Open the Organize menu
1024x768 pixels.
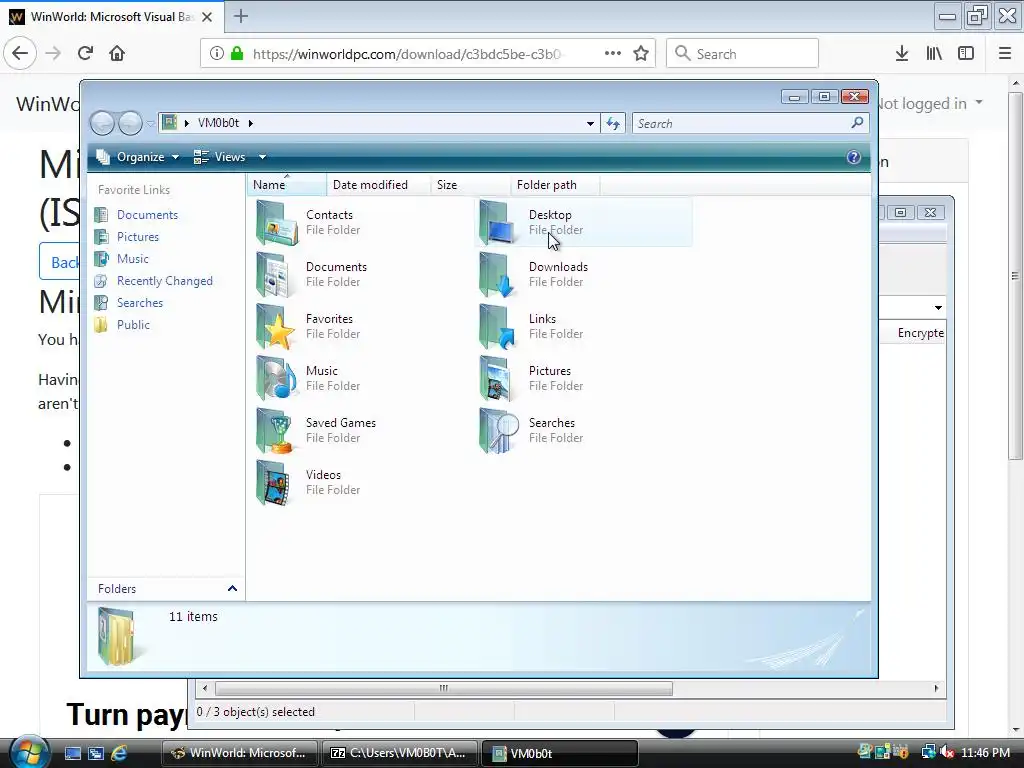(x=137, y=157)
